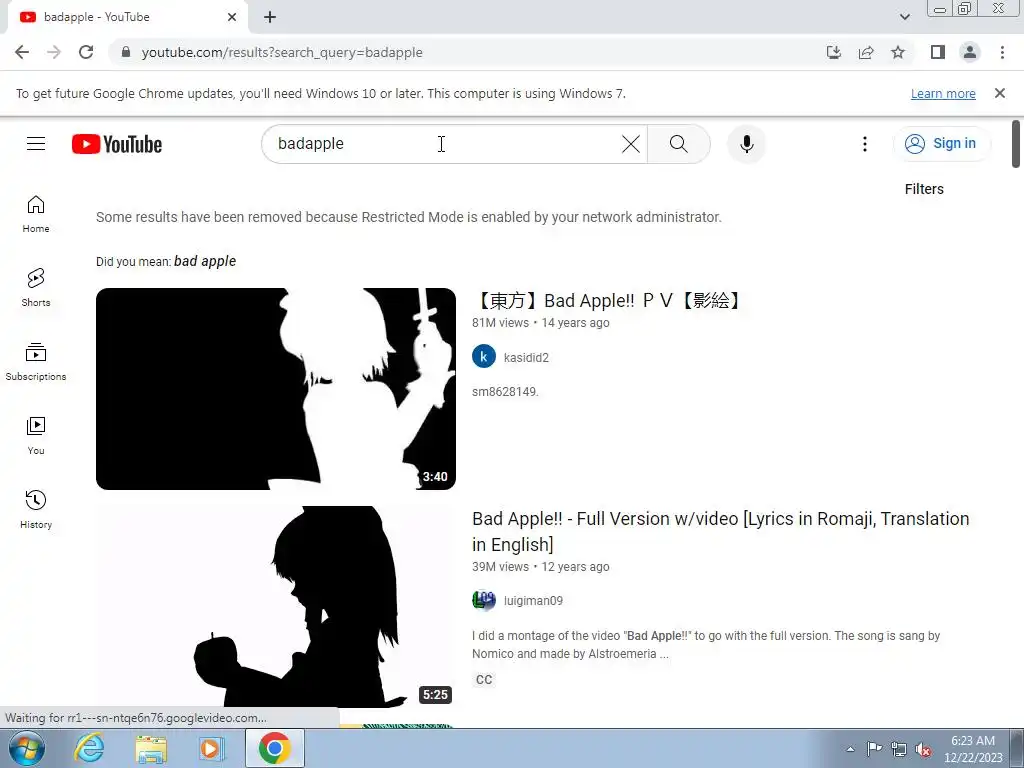This screenshot has height=768, width=1024.
Task: Close the badapple - YouTube tab
Action: [232, 17]
